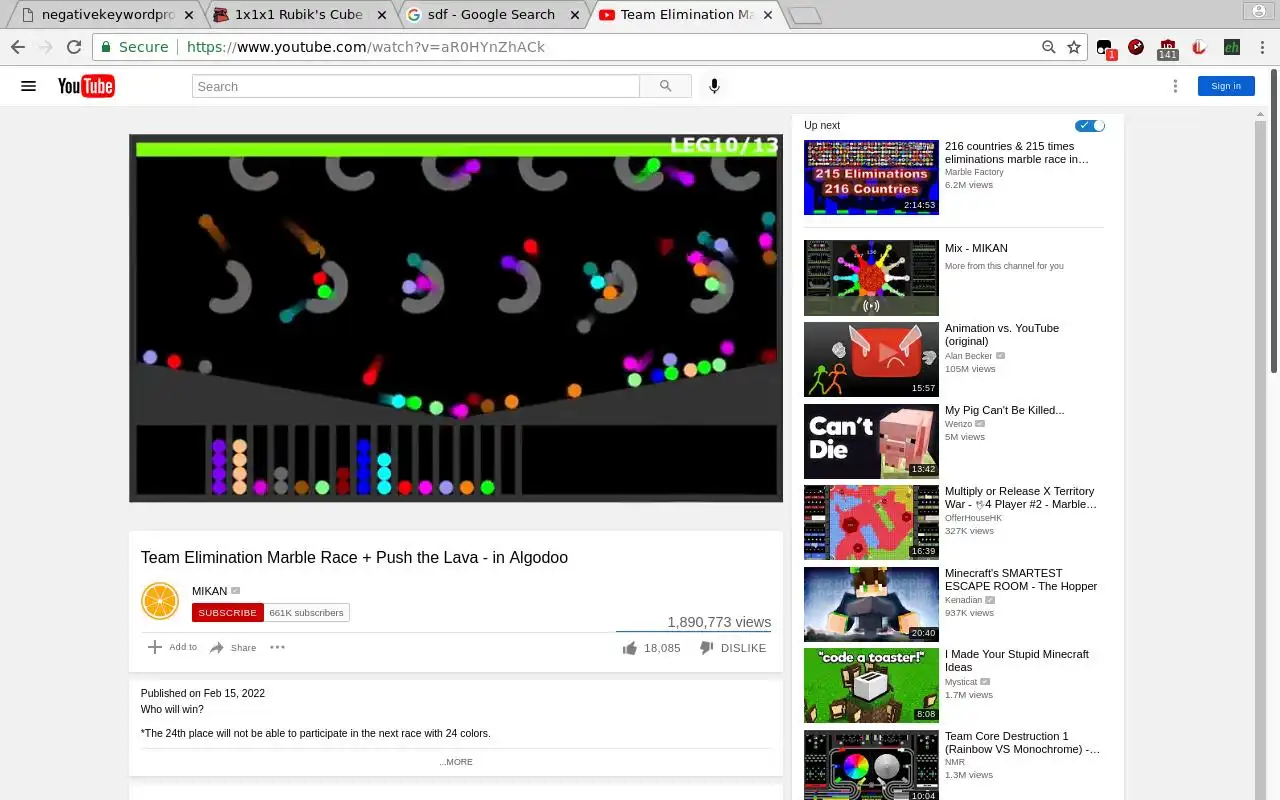
Task: Open Multiply or Release X Territory War title
Action: [1021, 498]
